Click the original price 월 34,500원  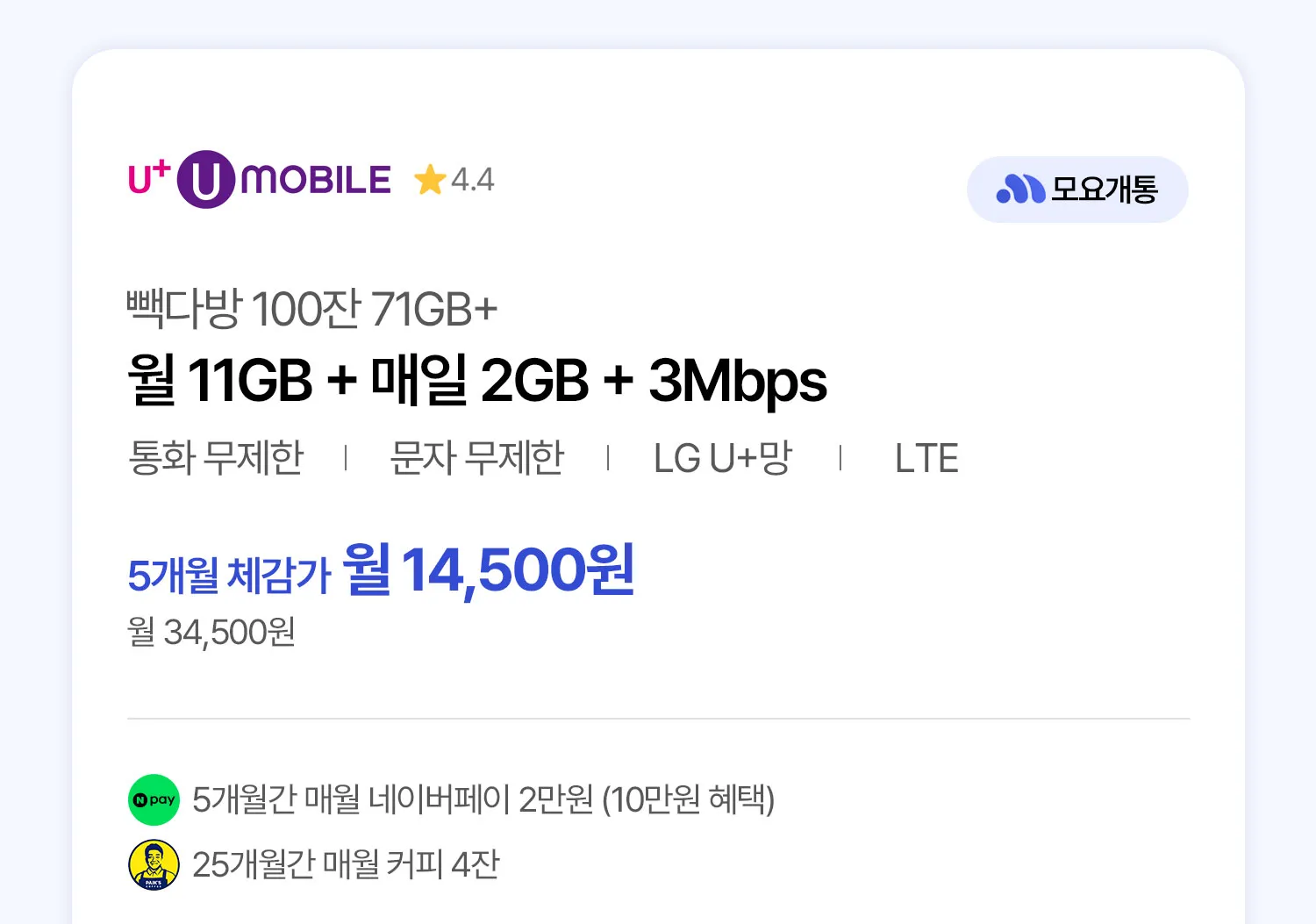click(x=211, y=632)
